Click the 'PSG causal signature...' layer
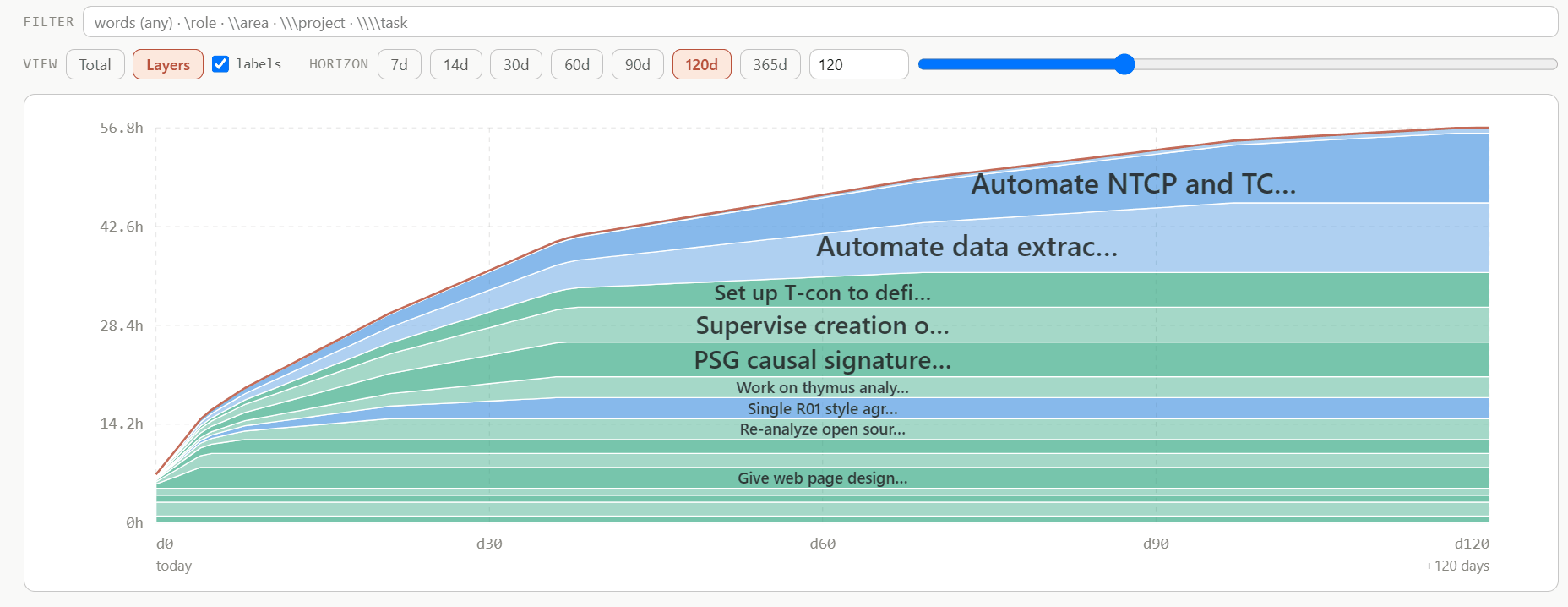Viewport: 1568px width, 607px height. click(822, 360)
